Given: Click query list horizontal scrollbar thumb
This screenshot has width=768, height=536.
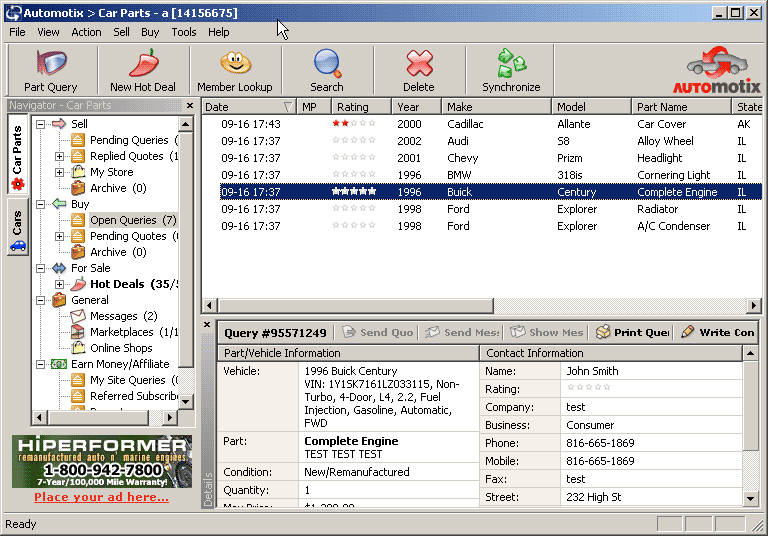Looking at the screenshot, I should (355, 306).
